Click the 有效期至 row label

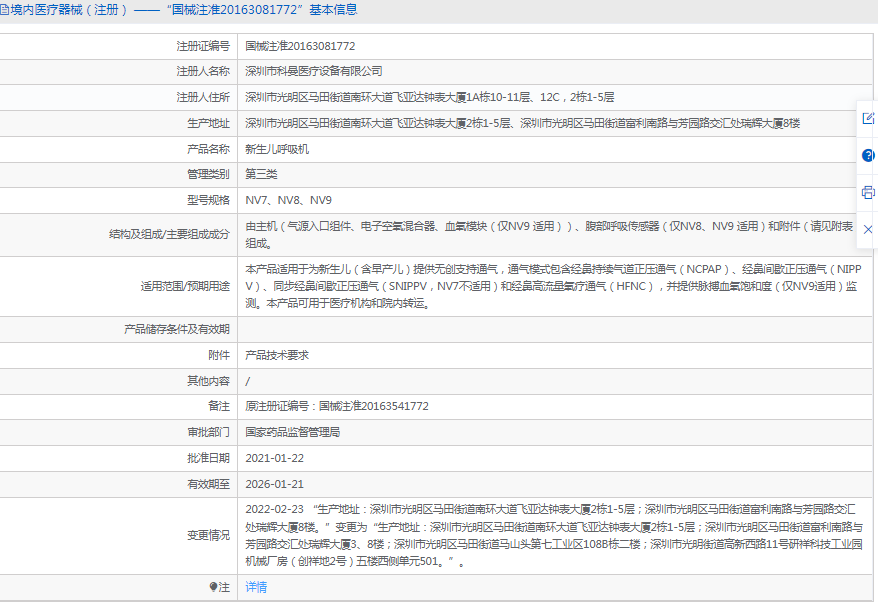point(208,484)
